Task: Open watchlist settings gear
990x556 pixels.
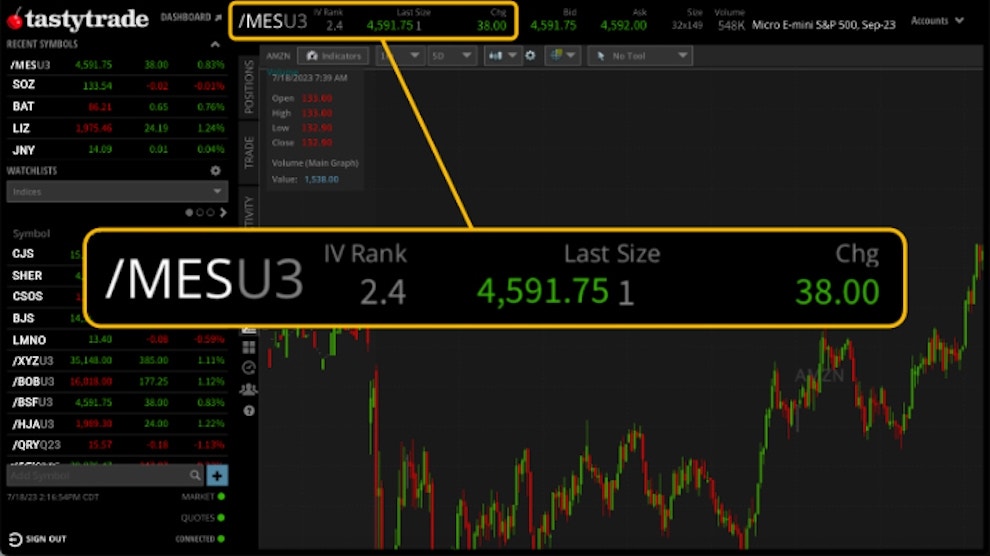Action: [215, 170]
